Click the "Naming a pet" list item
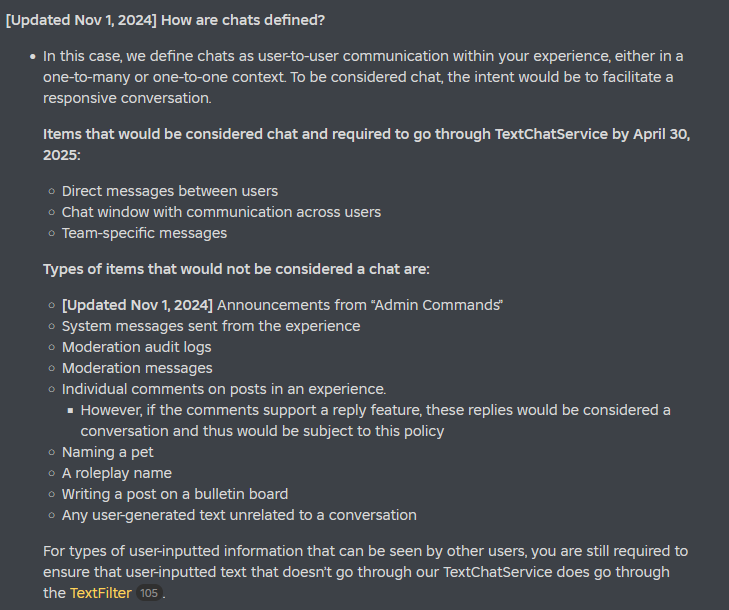 107,452
